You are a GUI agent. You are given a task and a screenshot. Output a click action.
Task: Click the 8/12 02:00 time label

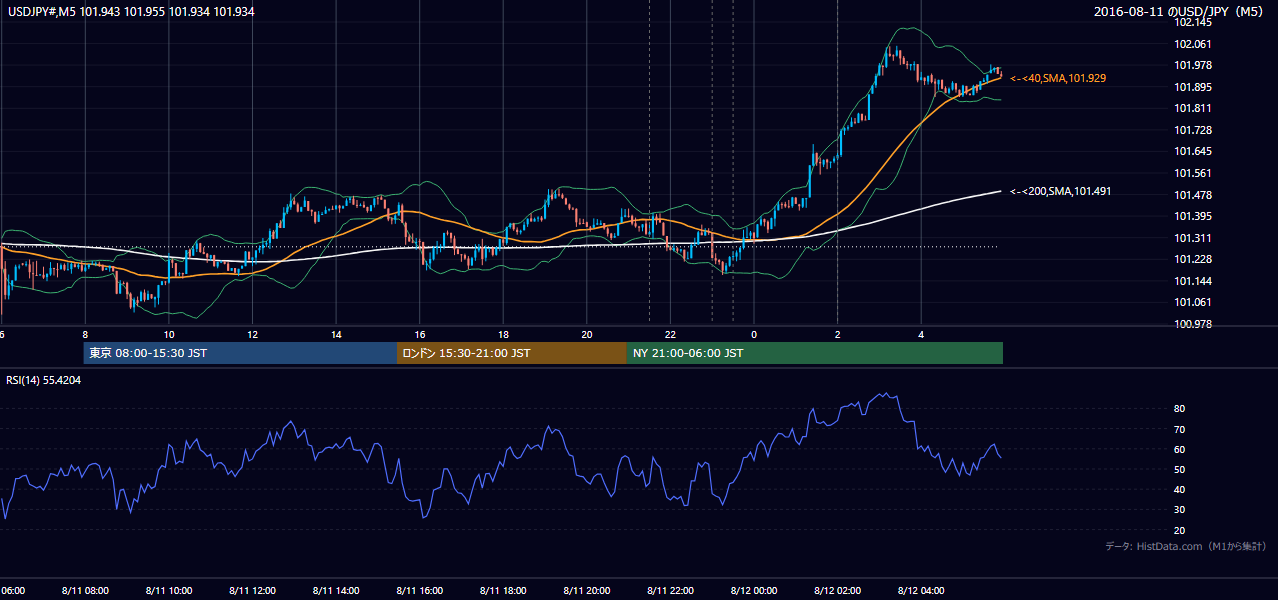click(x=837, y=590)
